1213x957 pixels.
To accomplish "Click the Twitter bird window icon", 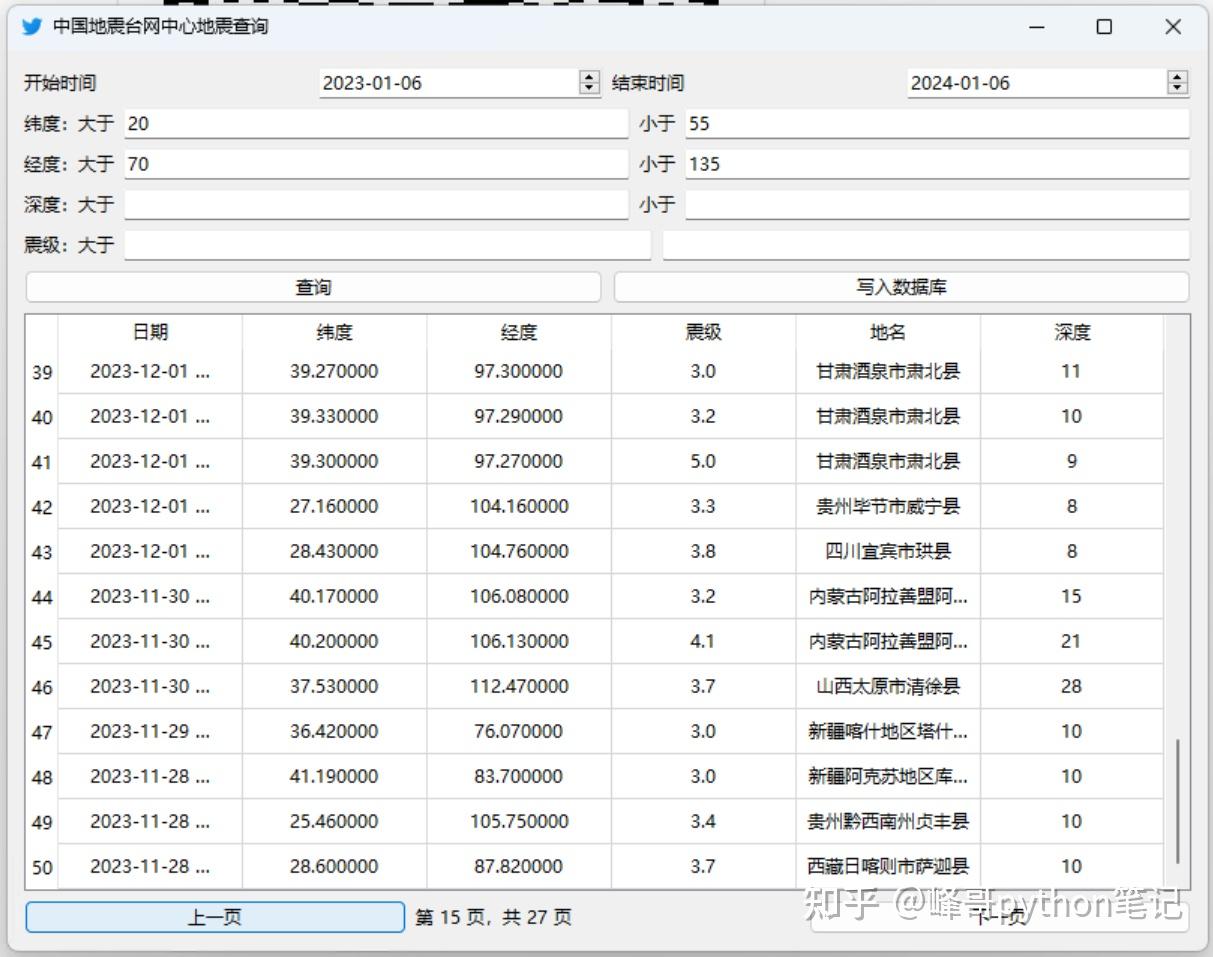I will (31, 27).
